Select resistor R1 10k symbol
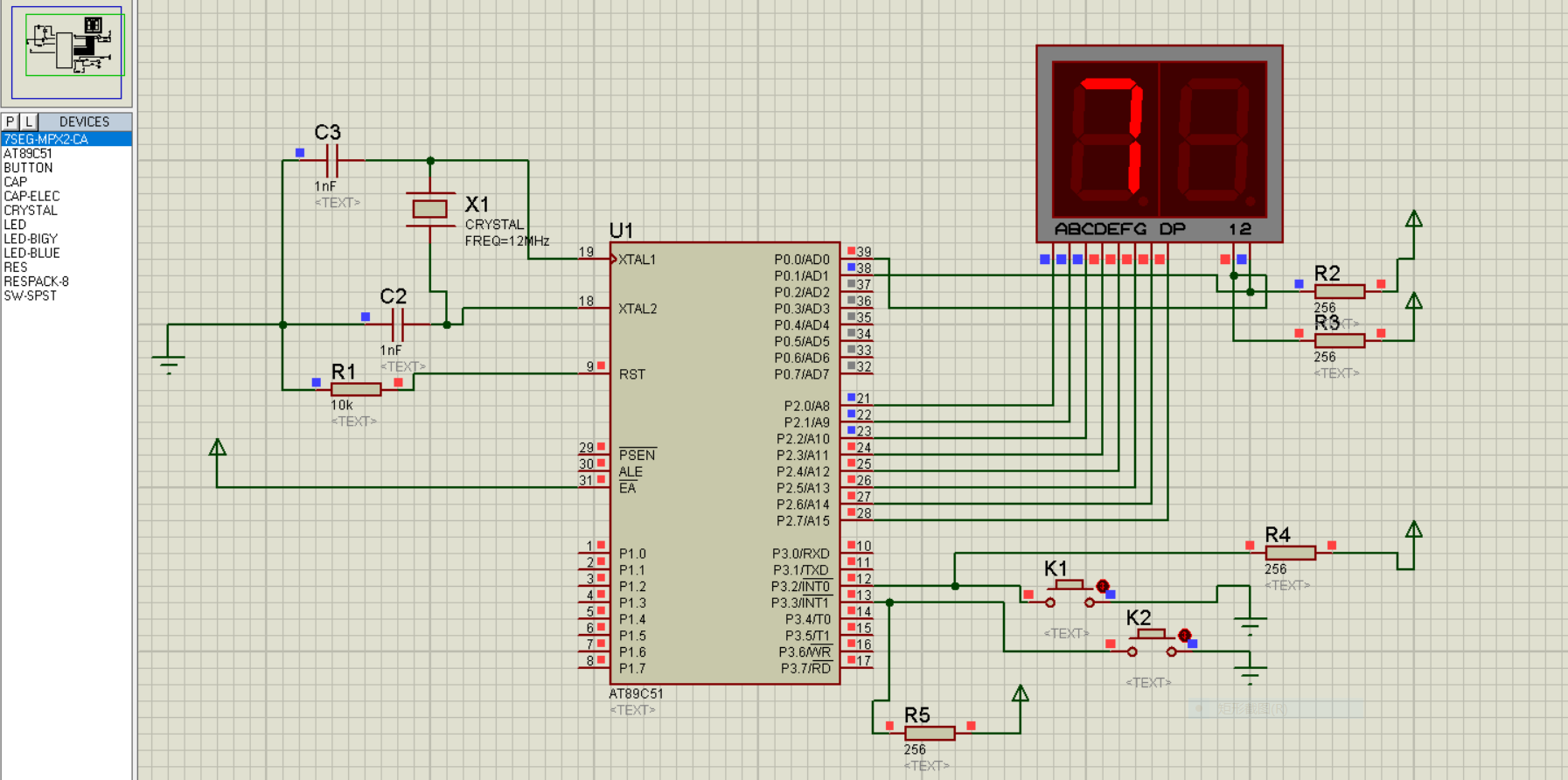 (x=356, y=390)
